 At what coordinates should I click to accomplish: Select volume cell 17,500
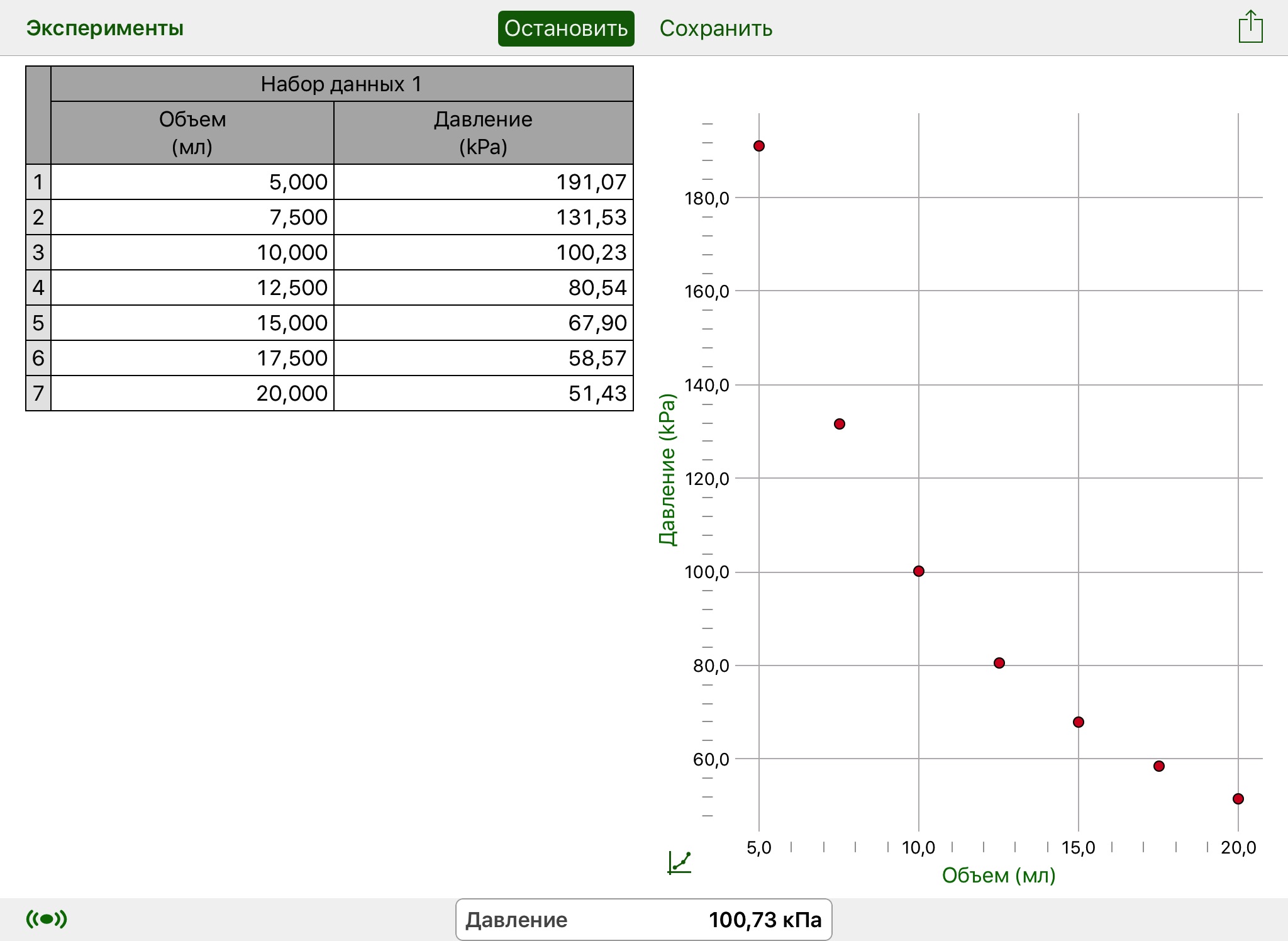(192, 359)
